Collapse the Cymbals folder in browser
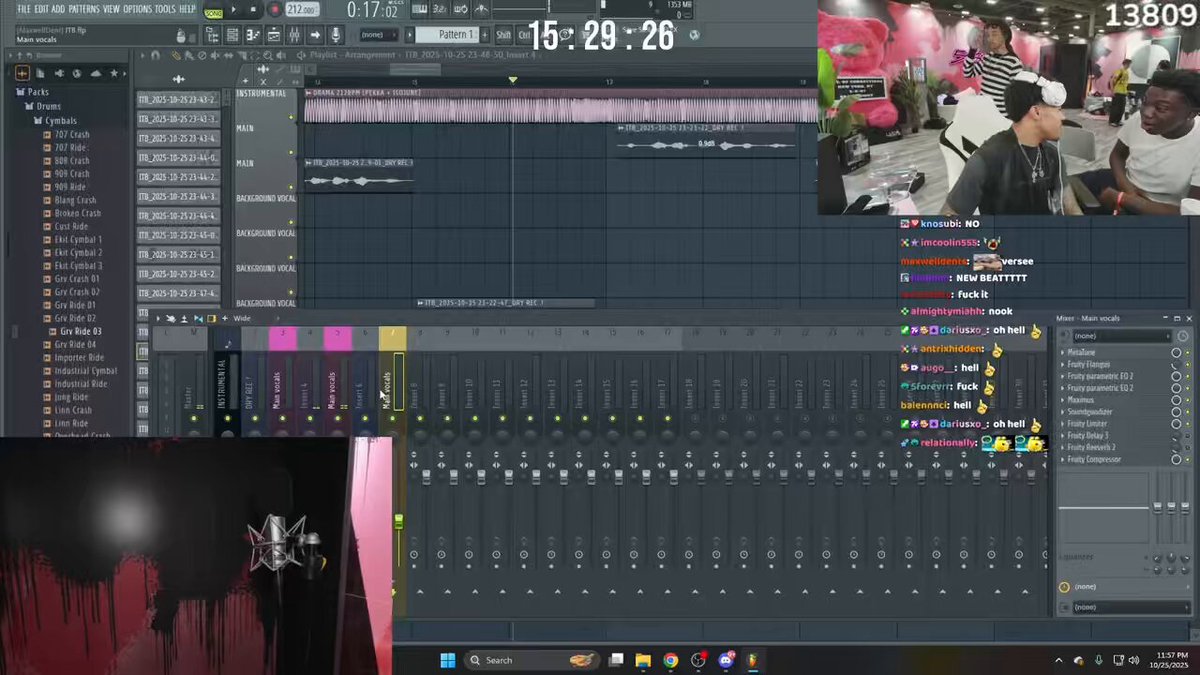1200x675 pixels. tap(61, 121)
